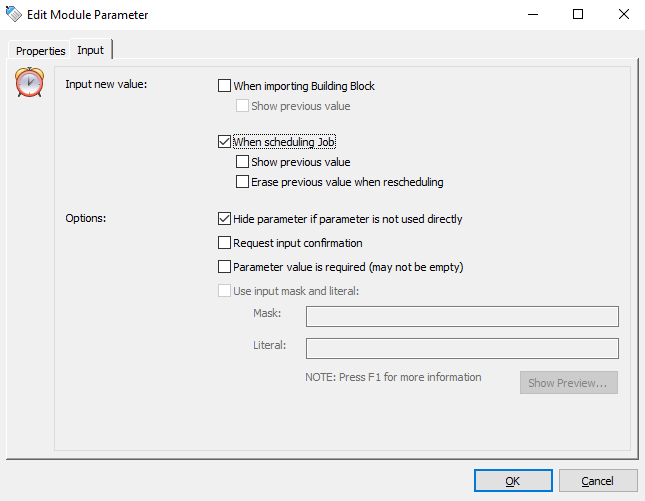Screen dimensions: 645x501
Task: Switch to the Properties tab
Action: (x=40, y=51)
